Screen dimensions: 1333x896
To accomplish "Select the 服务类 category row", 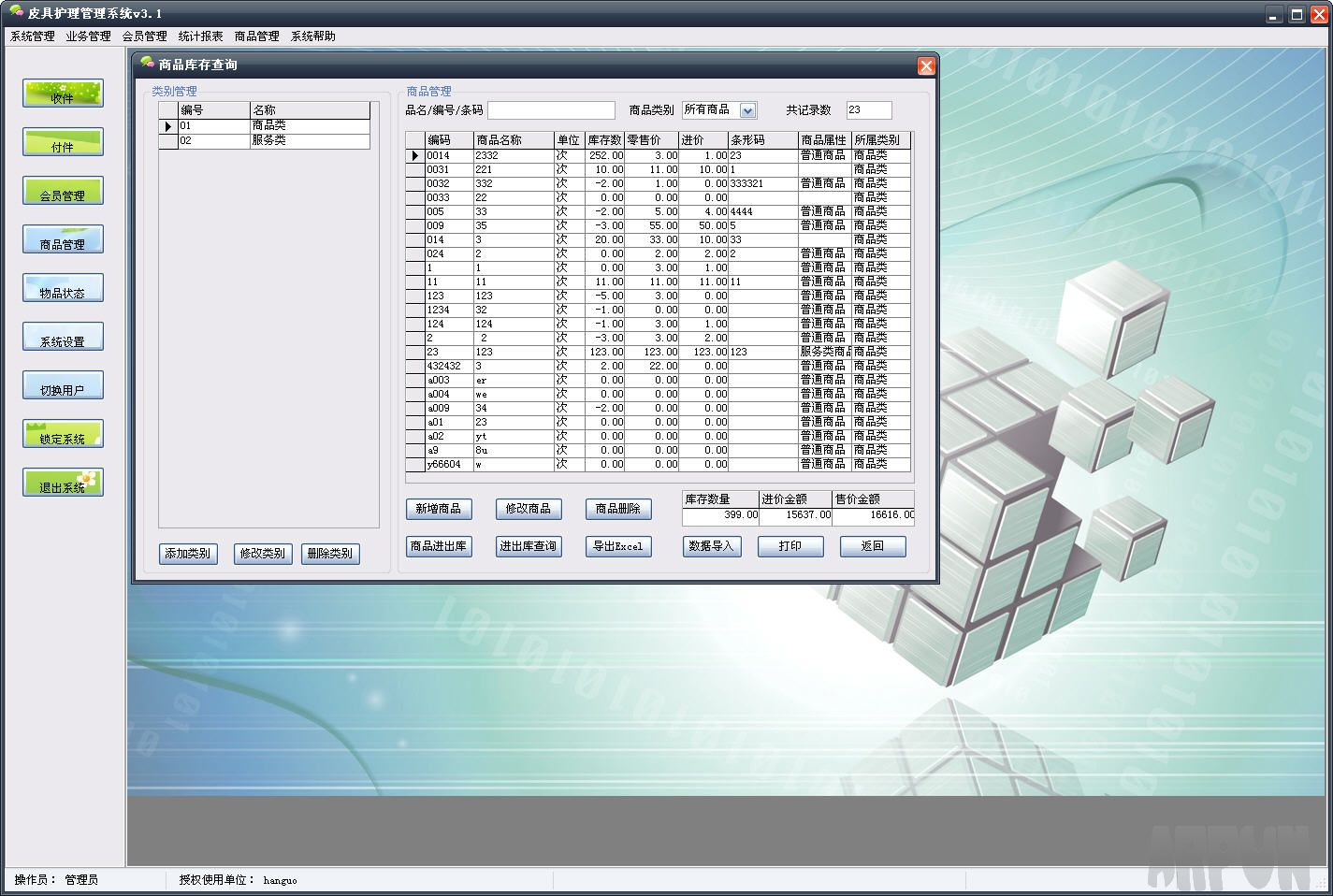I will point(268,141).
